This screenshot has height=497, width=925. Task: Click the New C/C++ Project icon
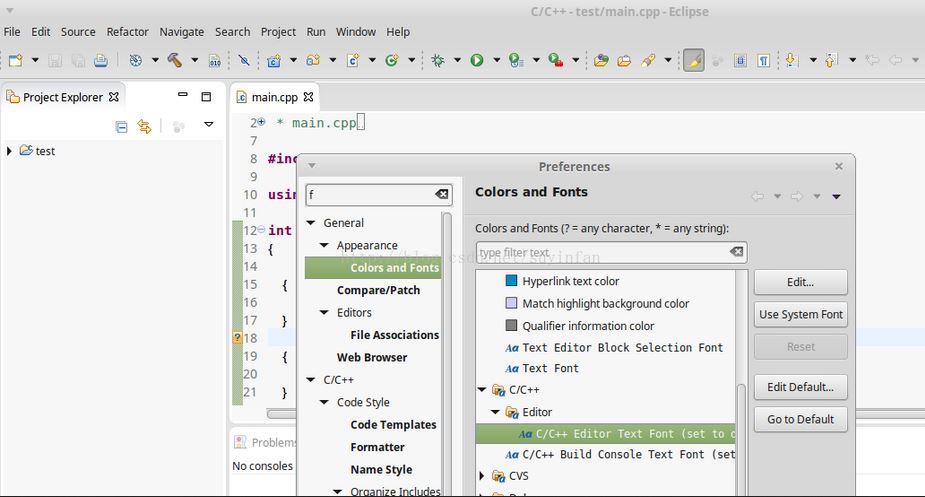(274, 60)
